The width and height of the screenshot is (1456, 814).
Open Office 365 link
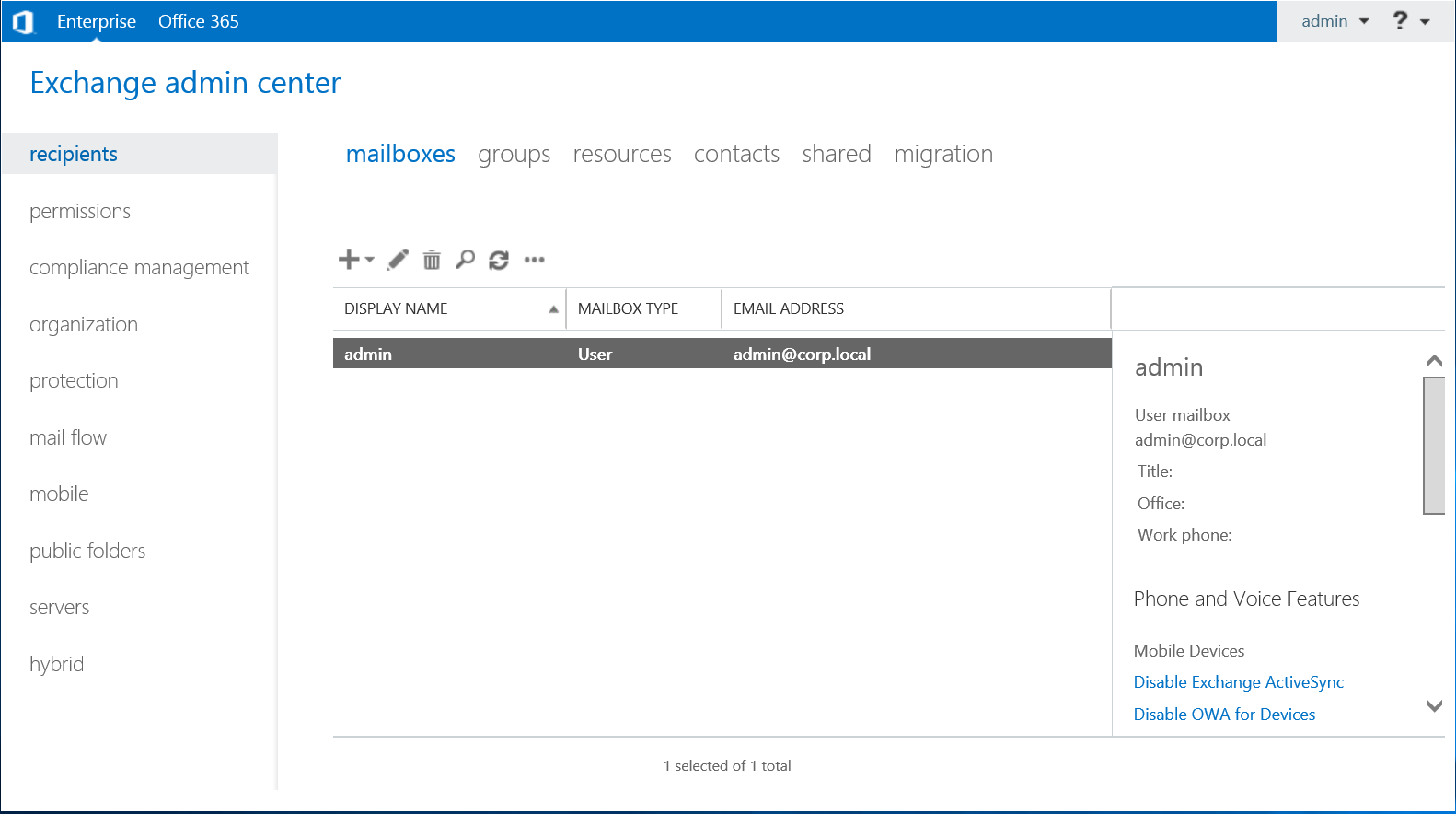(199, 21)
